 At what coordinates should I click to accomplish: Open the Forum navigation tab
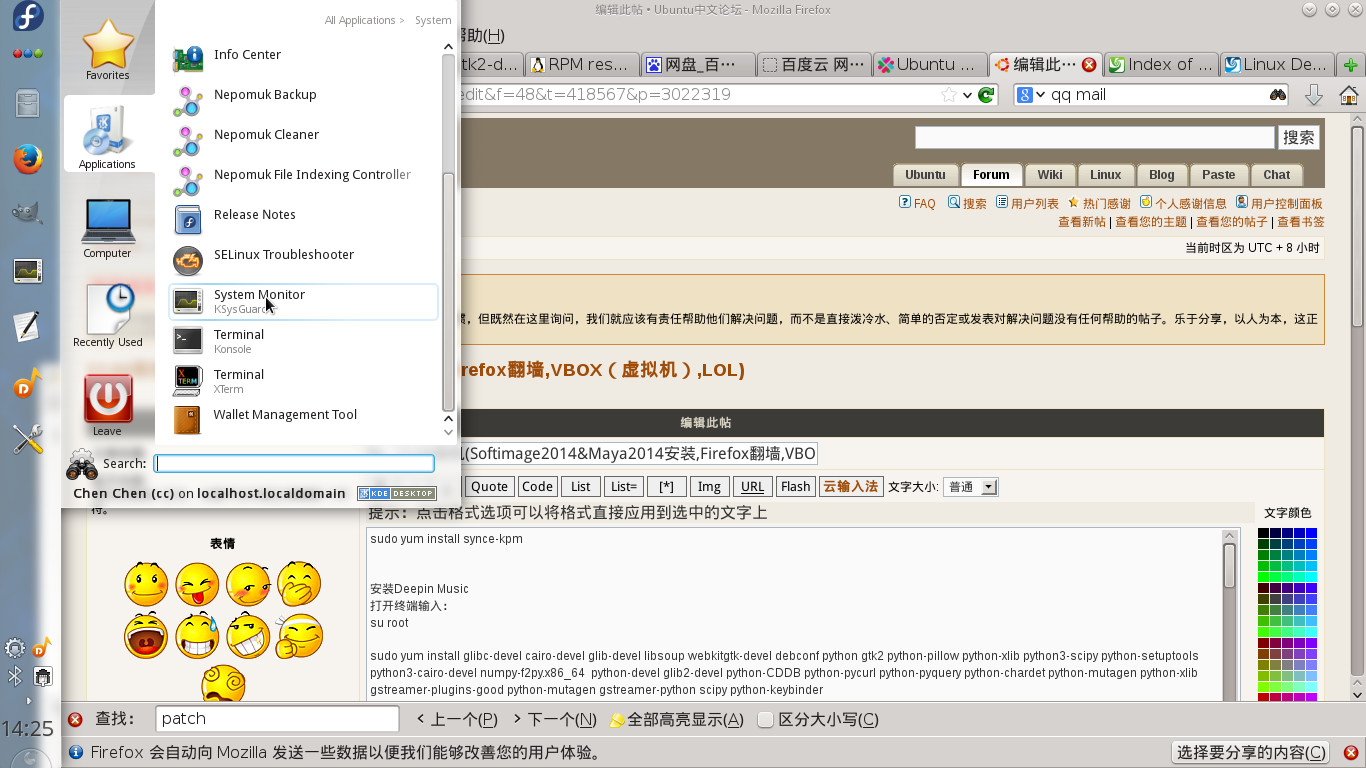click(991, 174)
